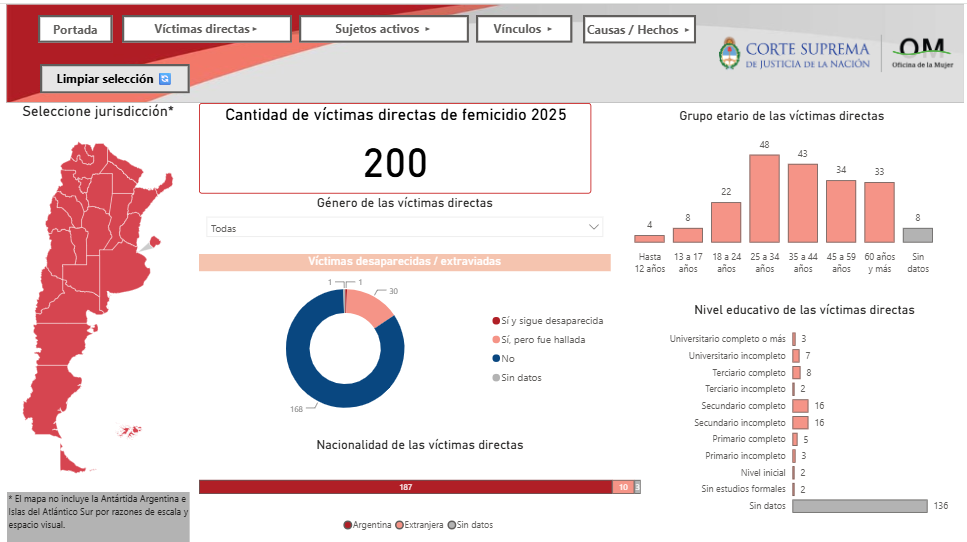Click the Nivel inicial label

[x=763, y=472]
